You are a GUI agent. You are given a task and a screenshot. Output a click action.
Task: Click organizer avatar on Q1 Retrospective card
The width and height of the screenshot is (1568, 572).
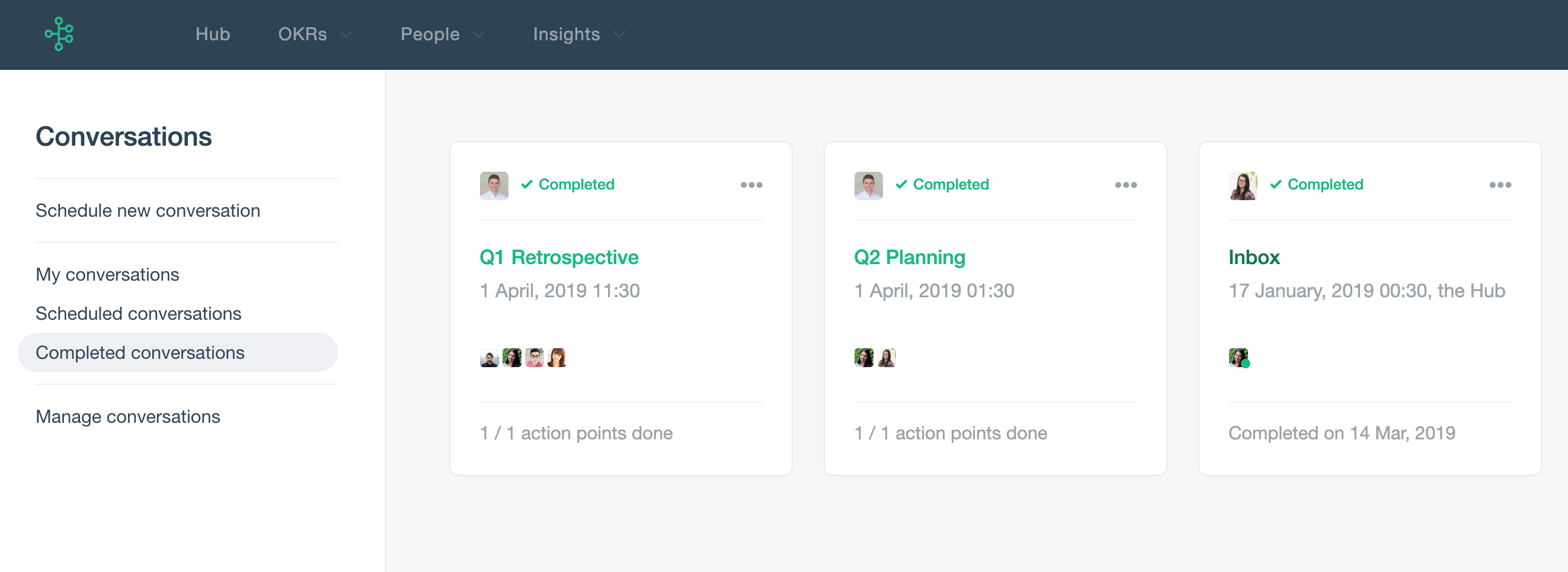click(494, 185)
